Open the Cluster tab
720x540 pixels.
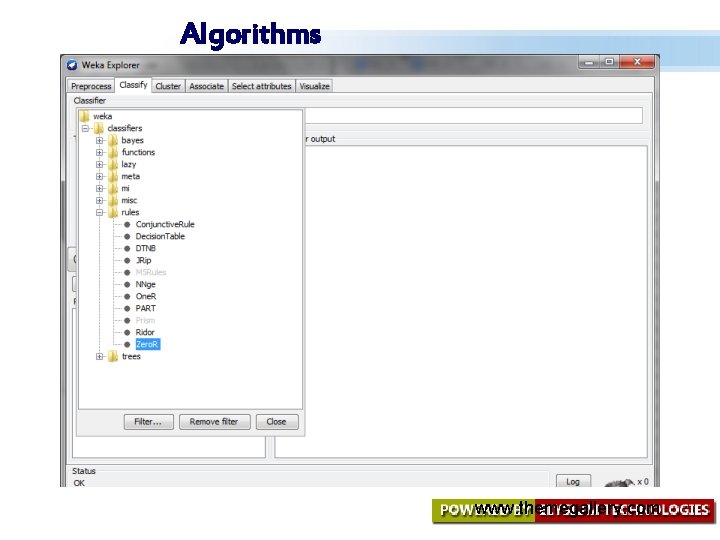pos(168,86)
